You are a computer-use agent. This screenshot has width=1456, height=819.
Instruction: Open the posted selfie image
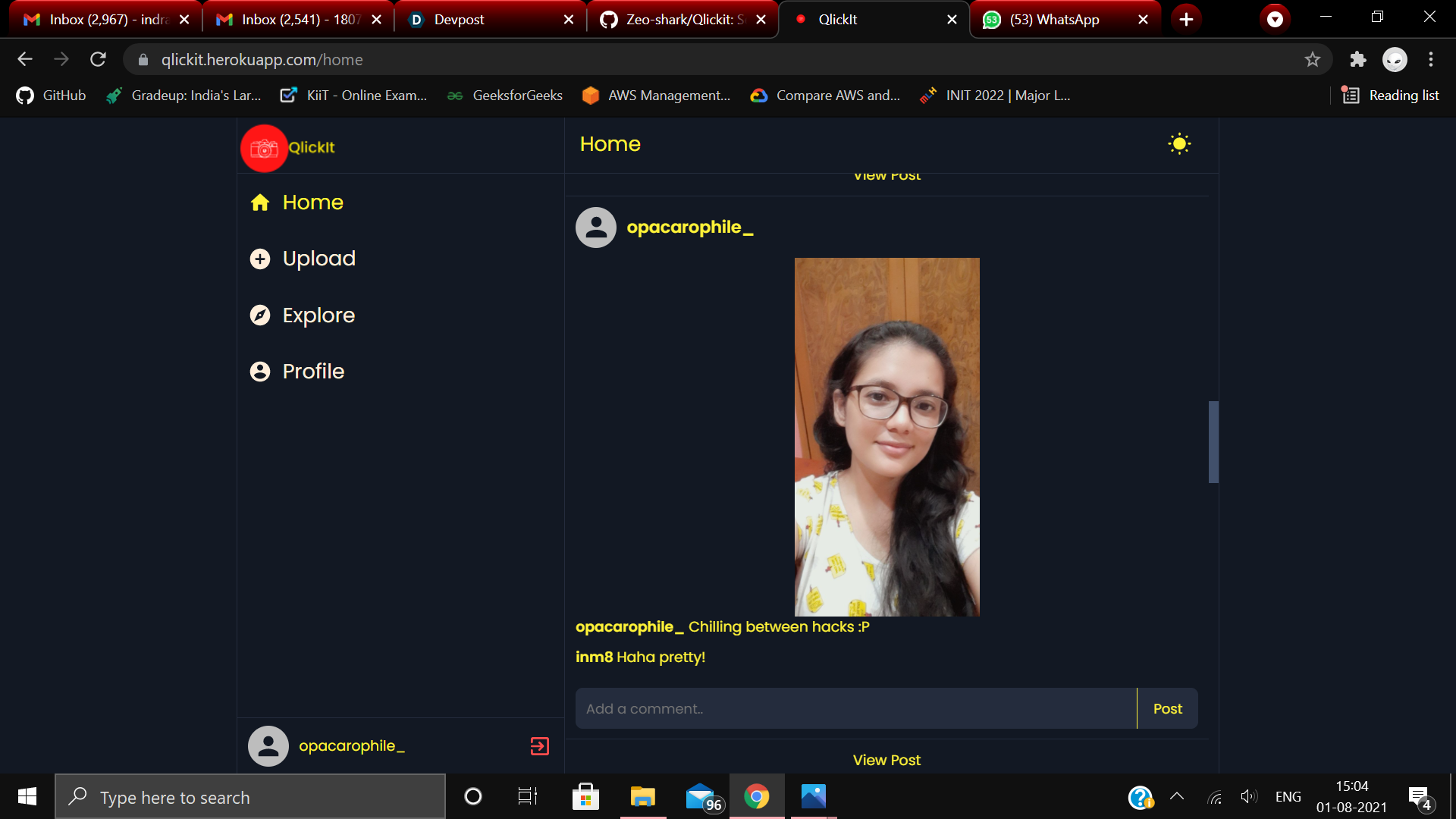pos(886,437)
